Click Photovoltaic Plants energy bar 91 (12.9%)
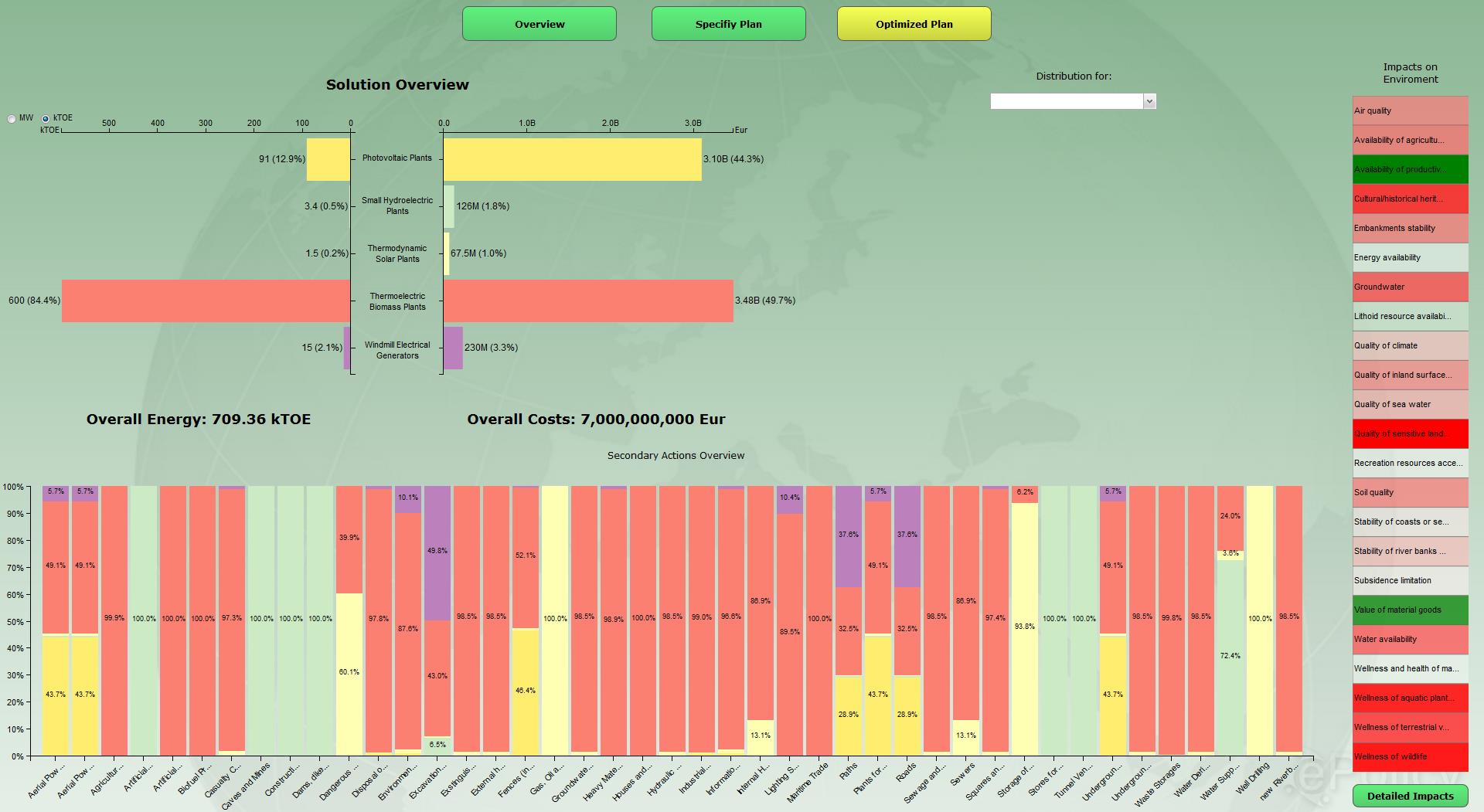1484x812 pixels. [328, 159]
